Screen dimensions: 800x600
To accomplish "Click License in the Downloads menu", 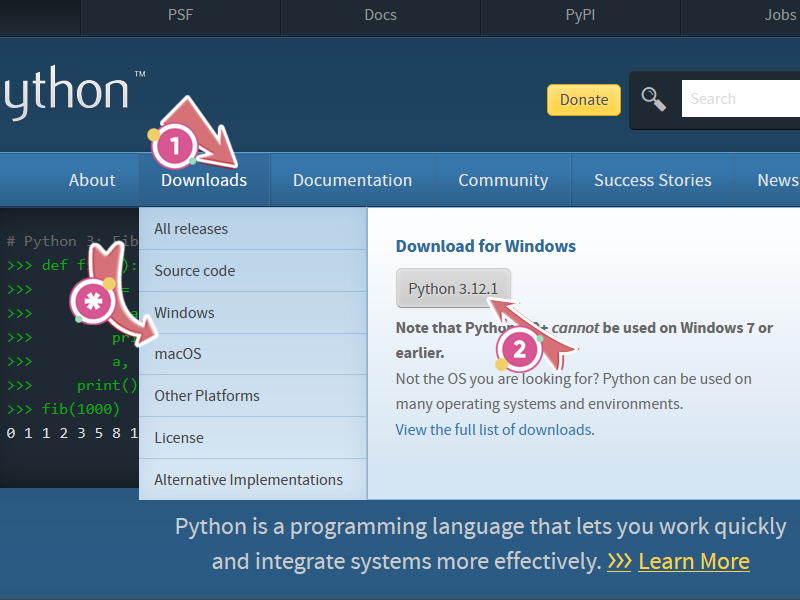I will pos(179,438).
